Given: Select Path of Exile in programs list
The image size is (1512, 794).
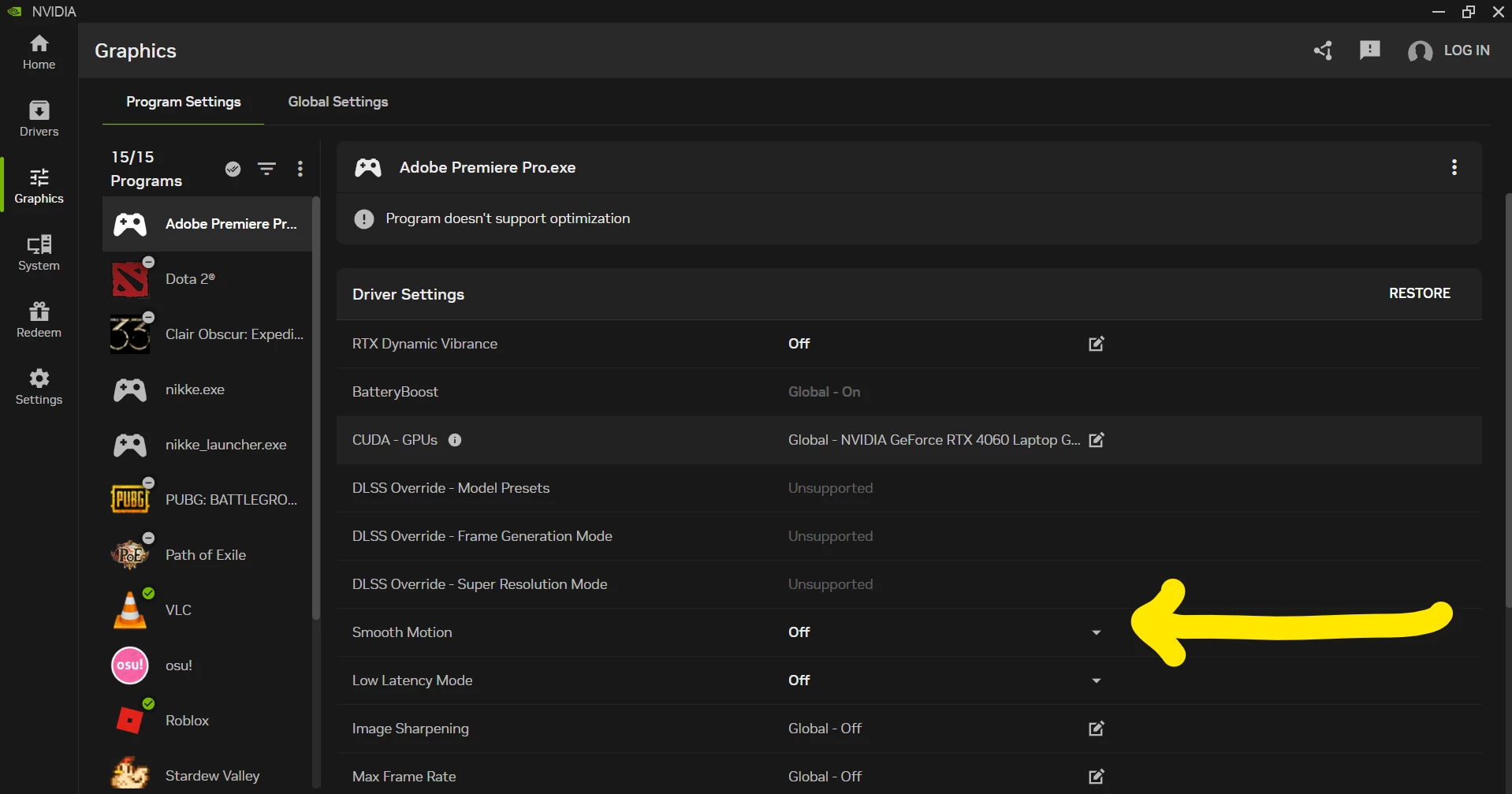Looking at the screenshot, I should [x=207, y=555].
